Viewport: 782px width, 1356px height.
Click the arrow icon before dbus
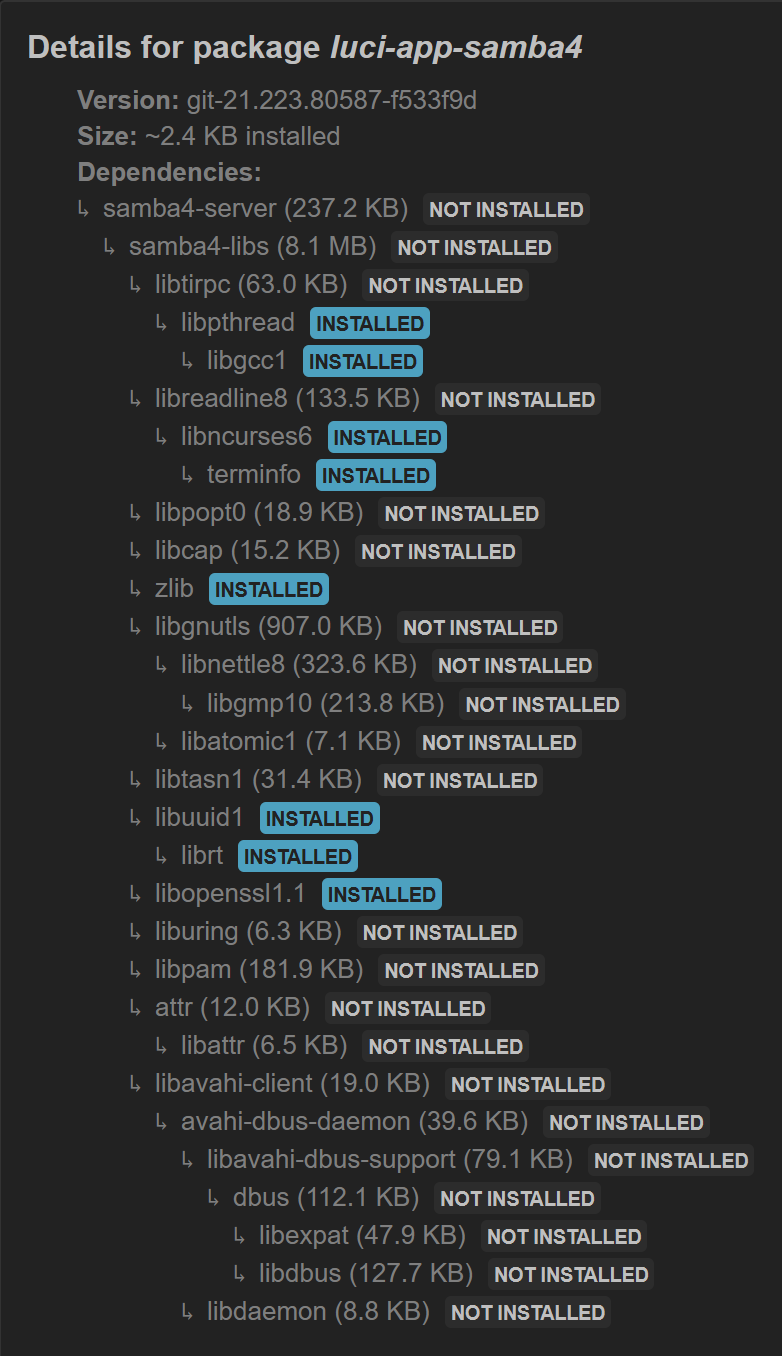(x=214, y=1198)
